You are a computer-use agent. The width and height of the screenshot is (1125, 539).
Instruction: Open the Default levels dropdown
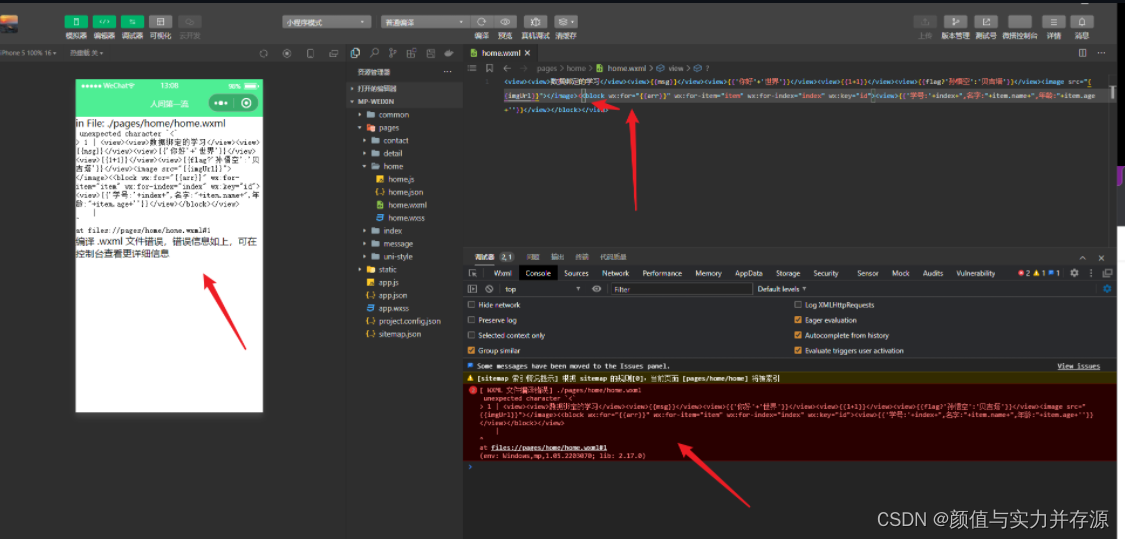[x=781, y=289]
